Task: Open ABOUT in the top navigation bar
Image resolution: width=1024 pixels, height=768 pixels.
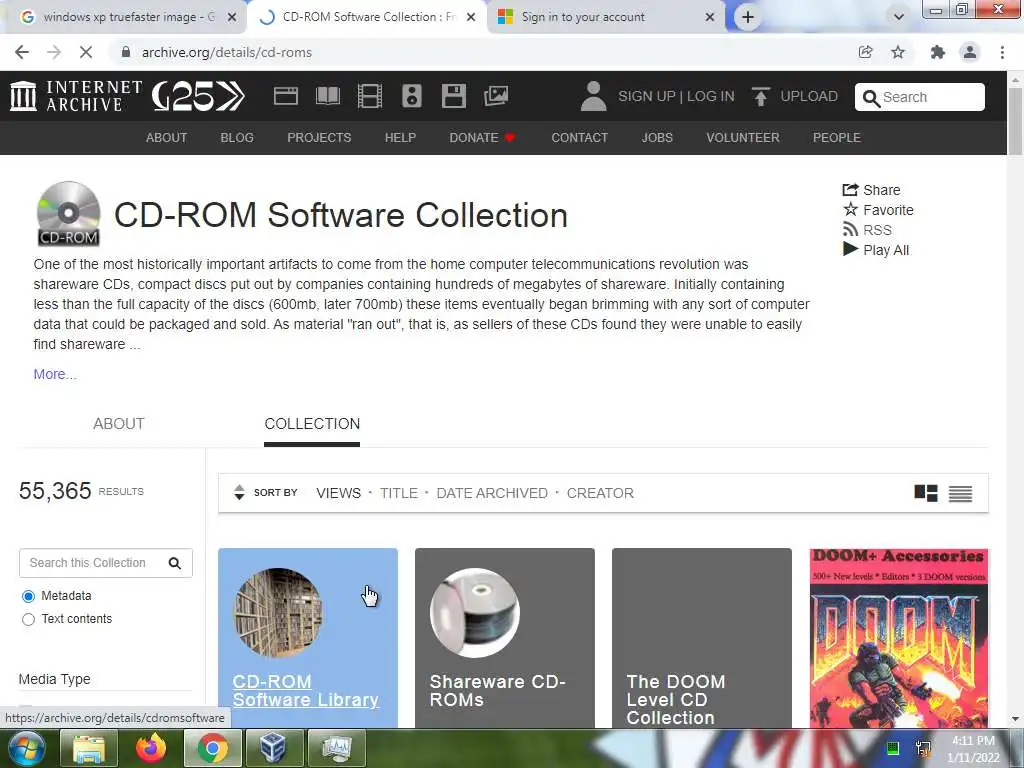Action: pos(167,138)
